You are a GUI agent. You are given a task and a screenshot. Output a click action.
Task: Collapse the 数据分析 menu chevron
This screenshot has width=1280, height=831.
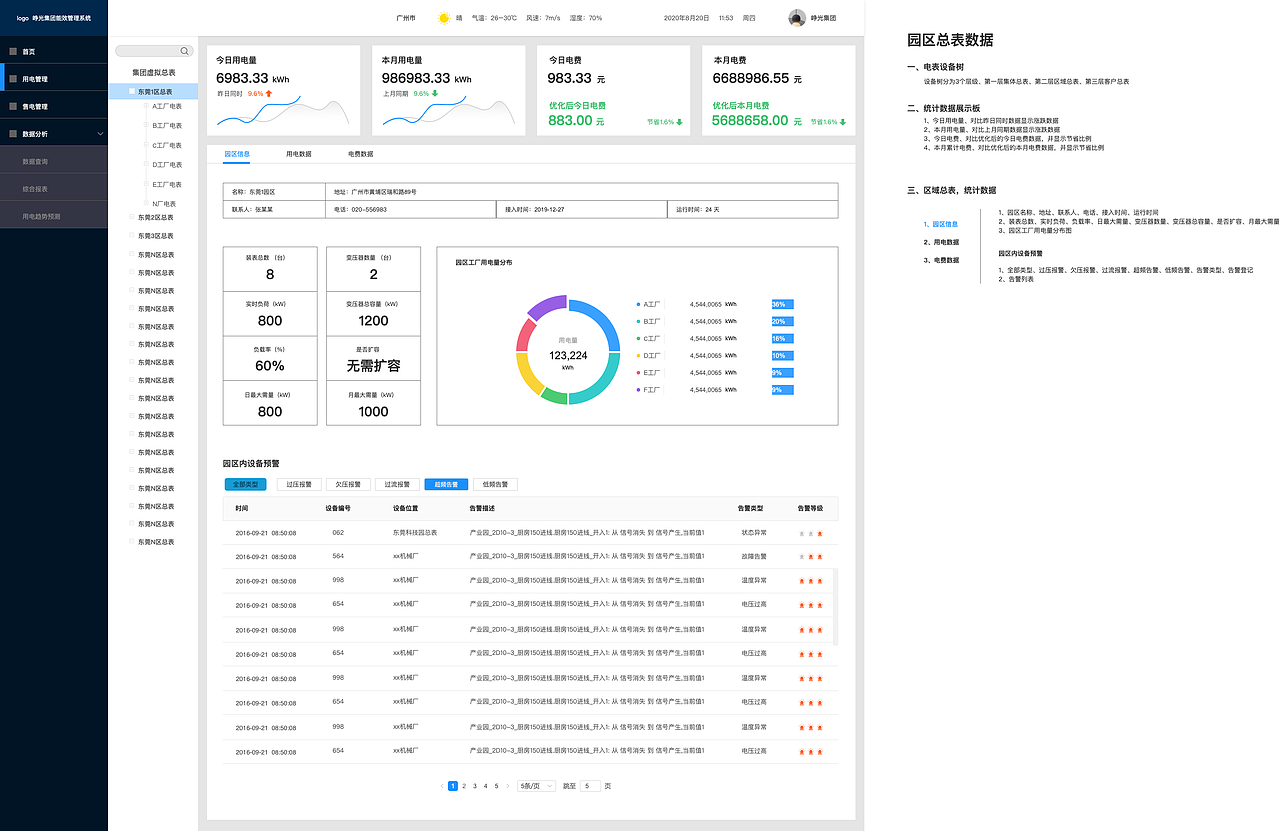99,133
